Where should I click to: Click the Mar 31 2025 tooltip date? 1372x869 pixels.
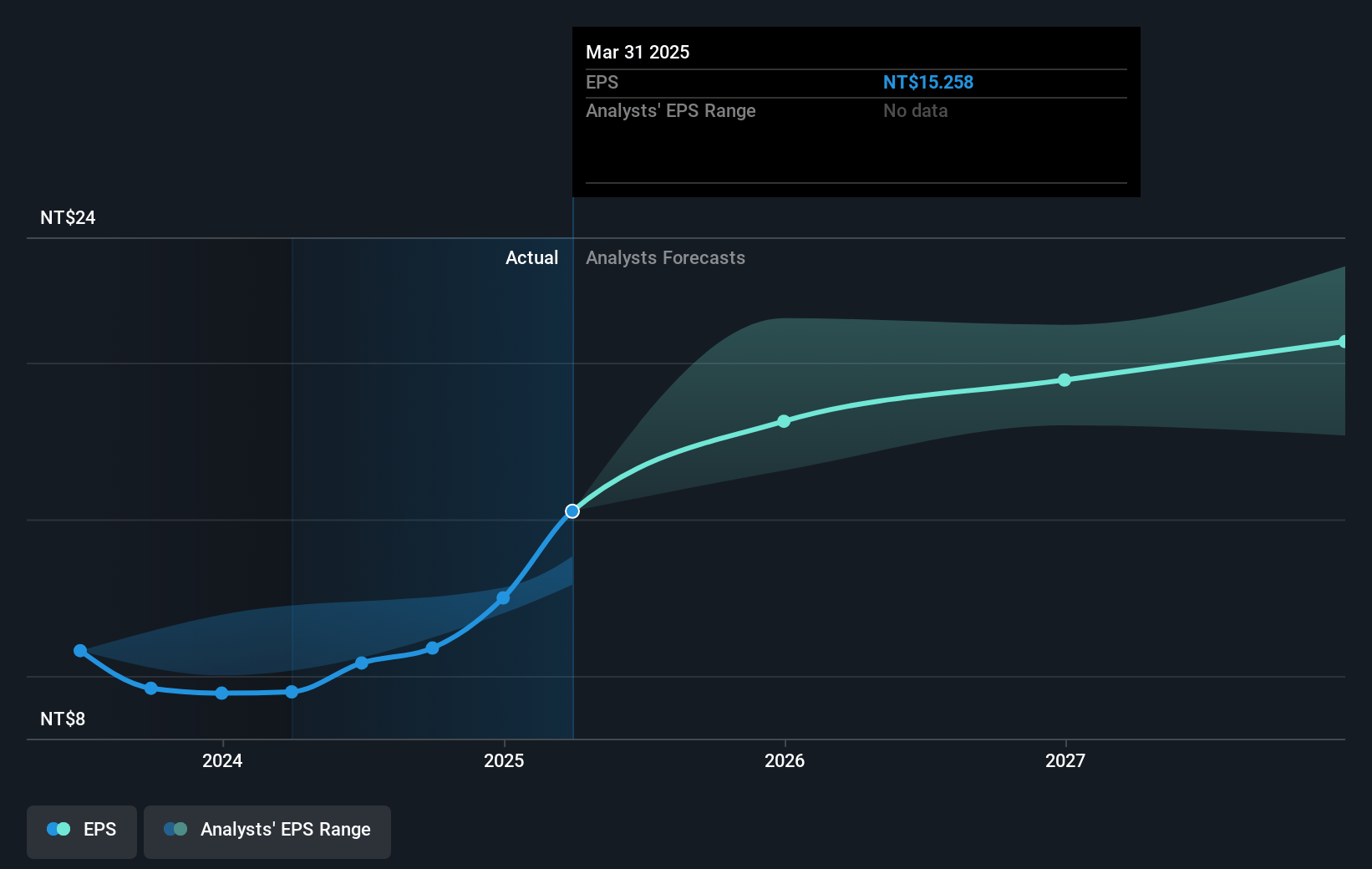coord(638,52)
